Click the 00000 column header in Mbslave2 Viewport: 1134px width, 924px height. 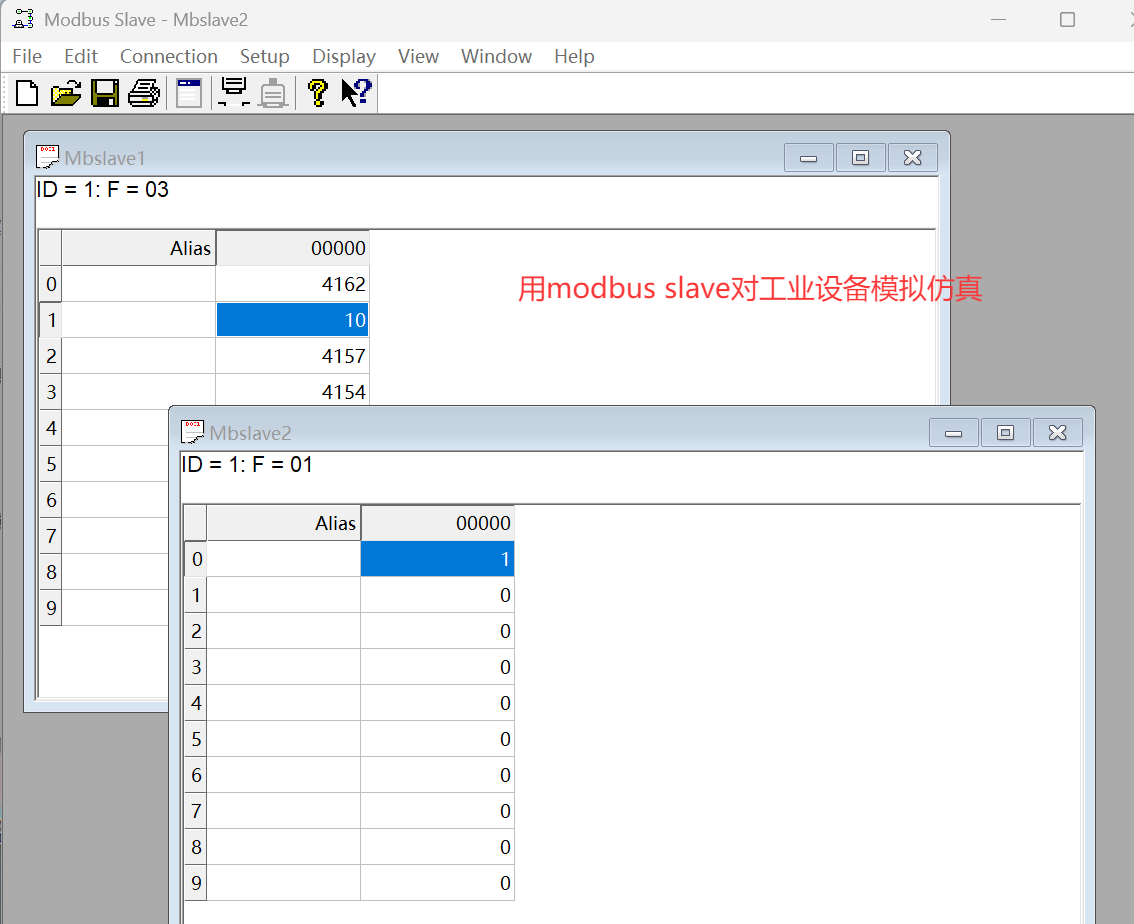click(438, 523)
